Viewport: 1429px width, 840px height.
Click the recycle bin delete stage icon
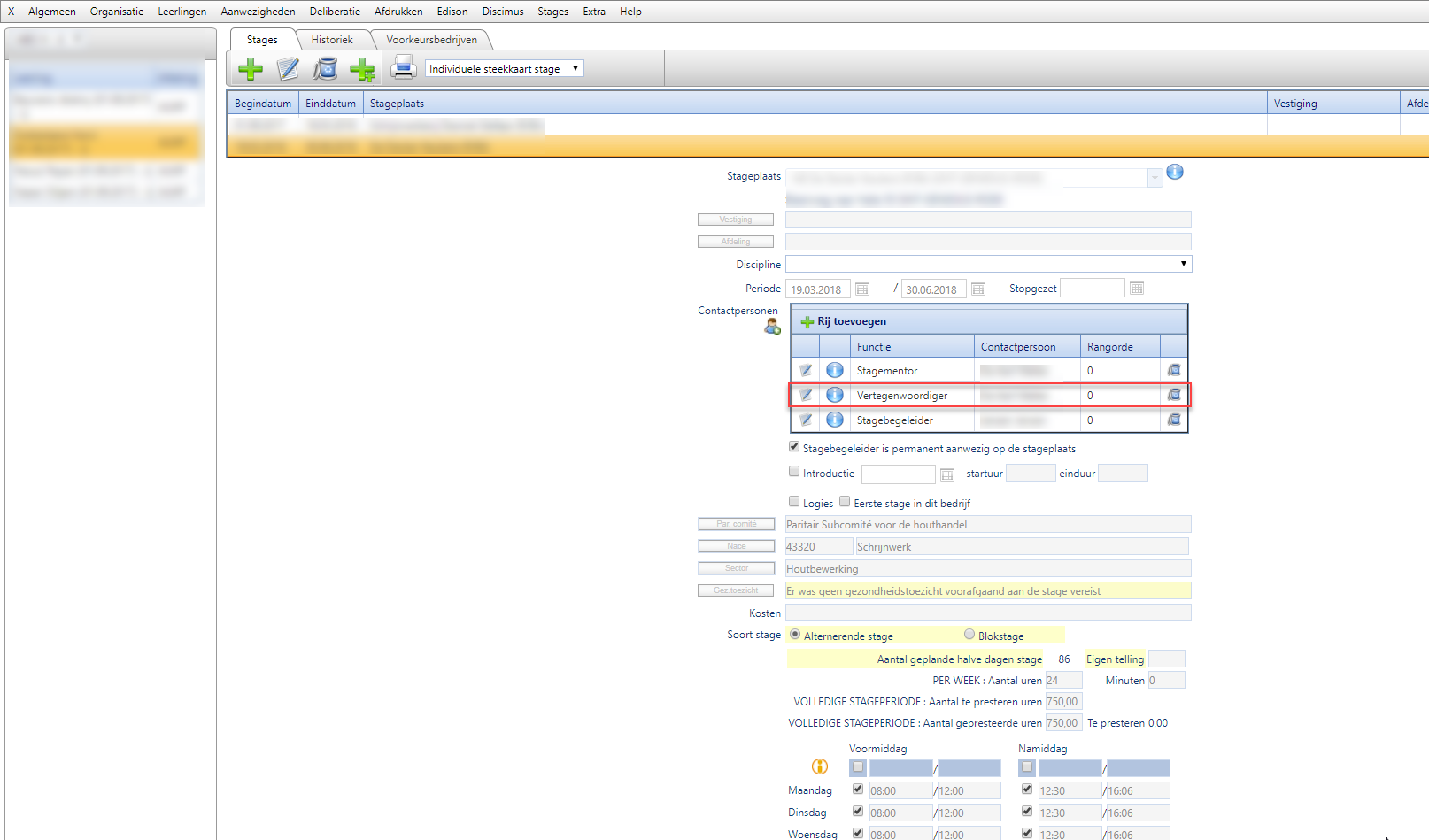coord(326,69)
